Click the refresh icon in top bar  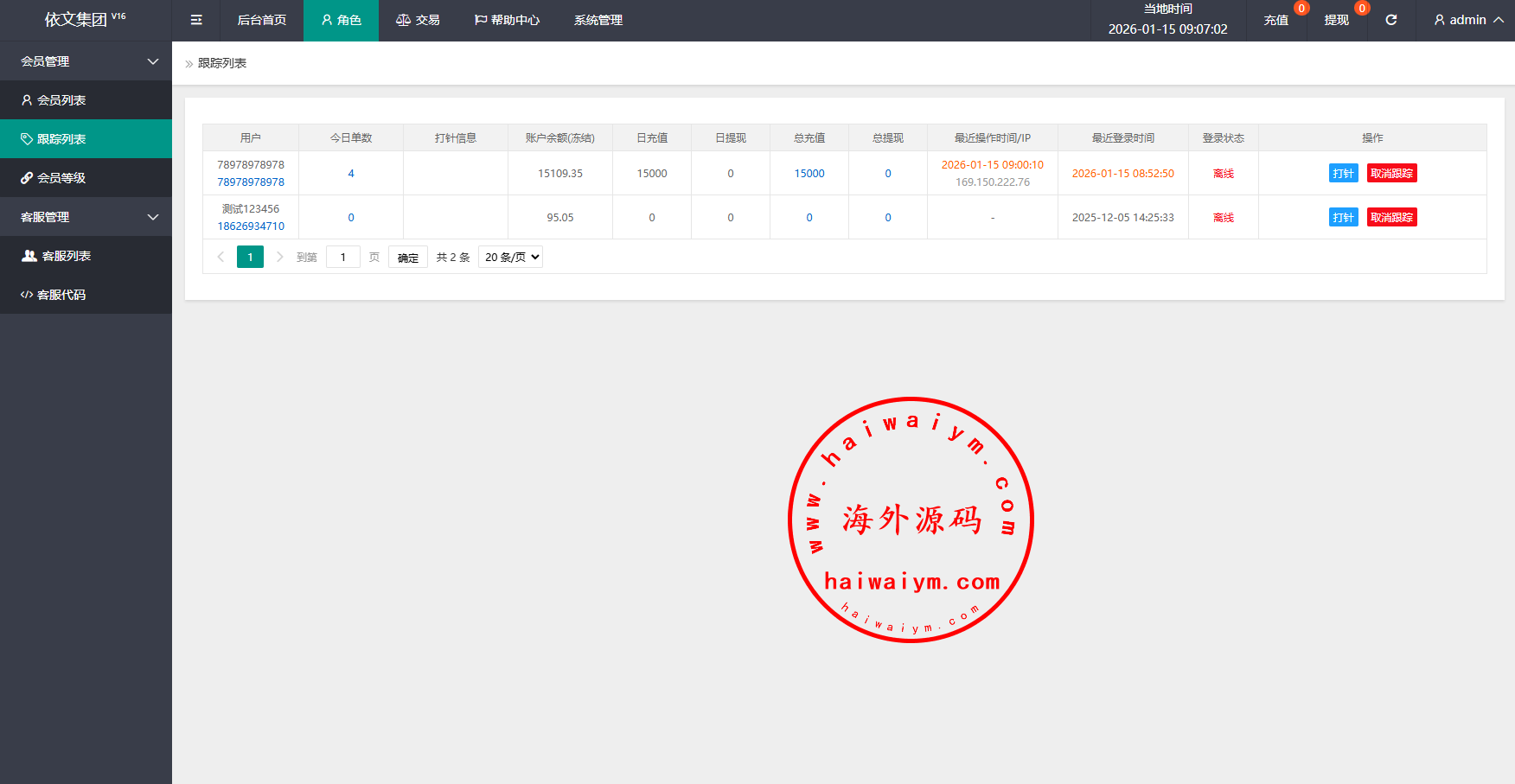(1391, 20)
